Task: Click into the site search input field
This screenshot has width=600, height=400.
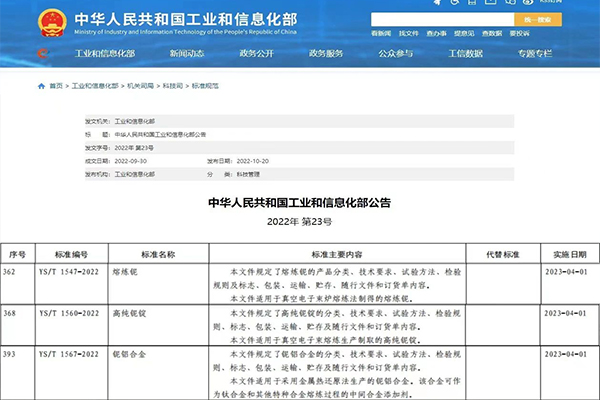Action: (442, 20)
